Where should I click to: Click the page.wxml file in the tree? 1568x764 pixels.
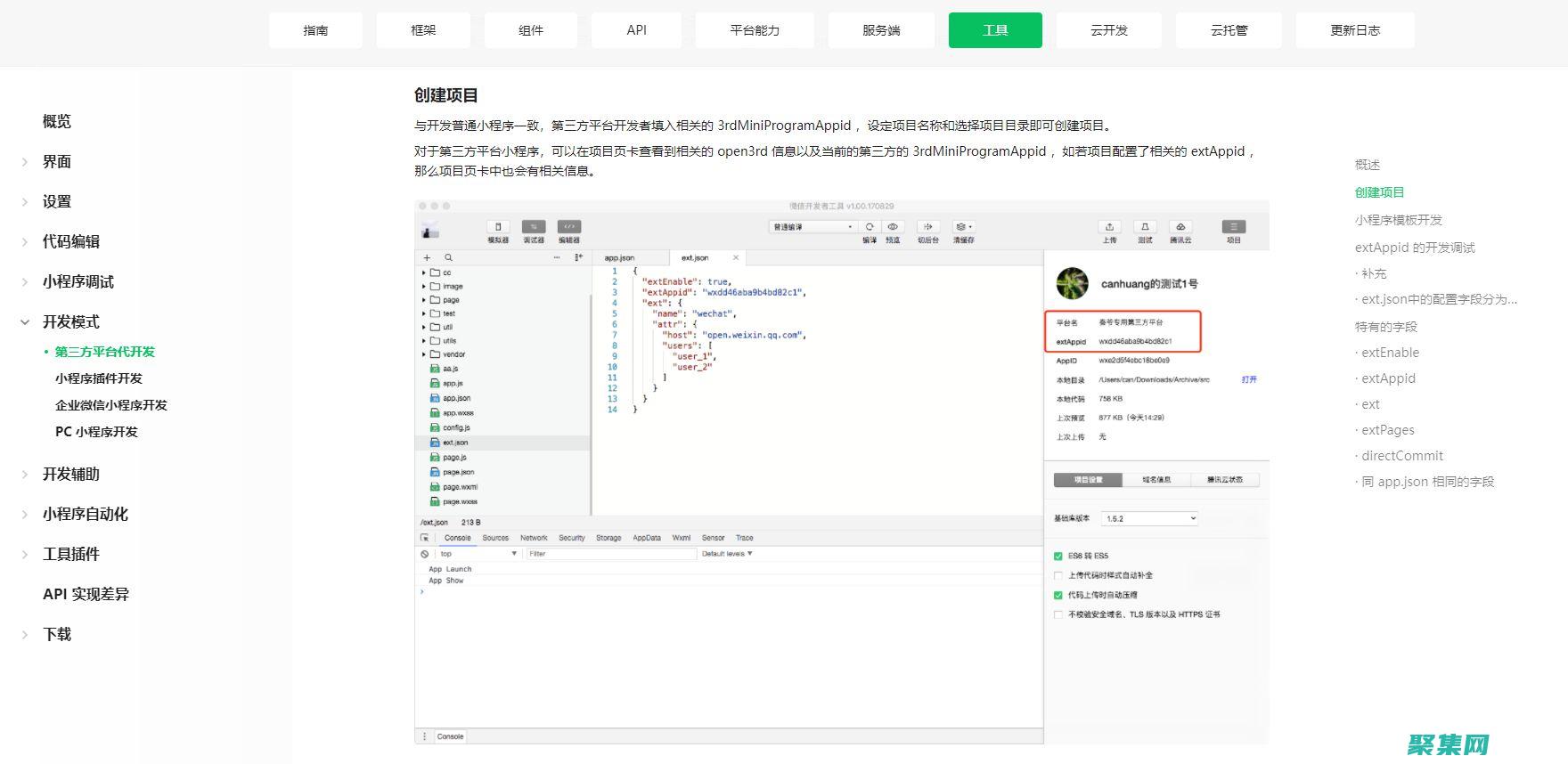pyautogui.click(x=453, y=487)
